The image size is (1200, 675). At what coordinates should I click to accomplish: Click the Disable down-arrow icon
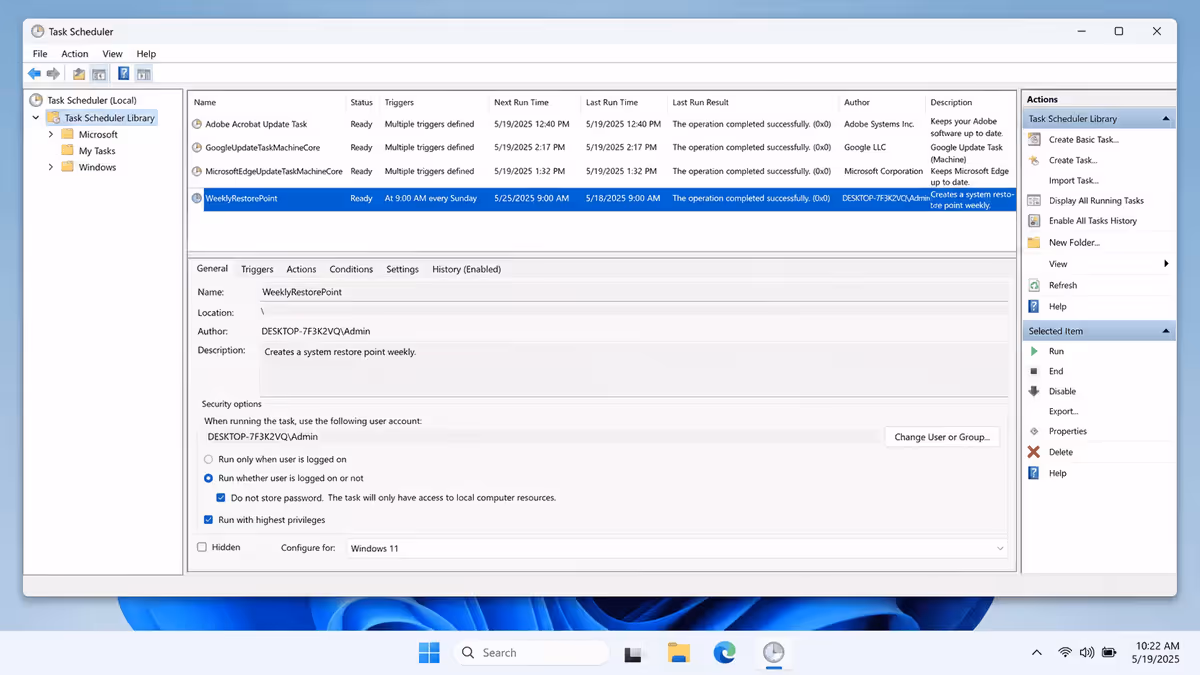[x=1035, y=391]
